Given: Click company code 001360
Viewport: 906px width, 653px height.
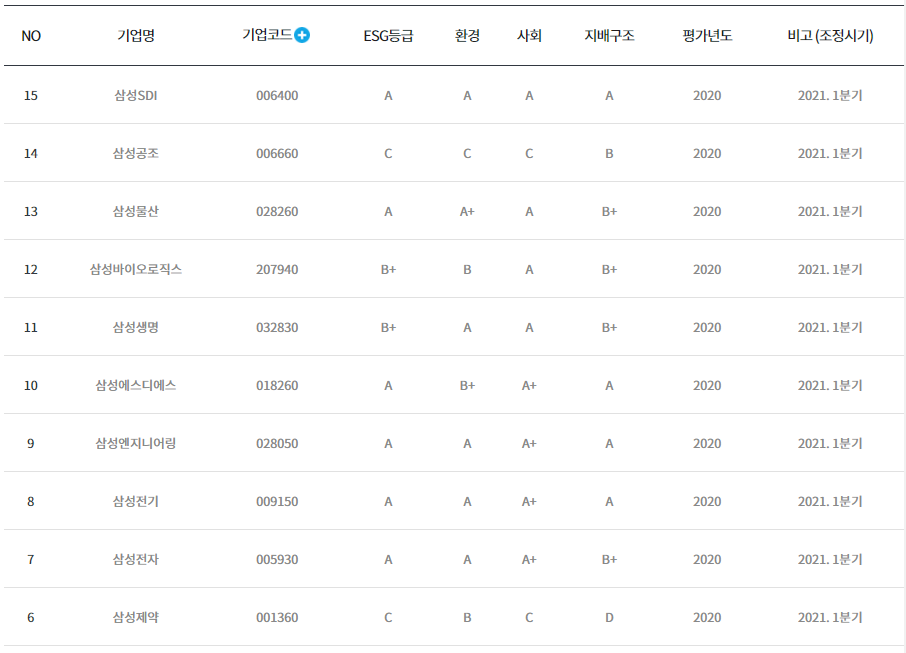Looking at the screenshot, I should (277, 617).
